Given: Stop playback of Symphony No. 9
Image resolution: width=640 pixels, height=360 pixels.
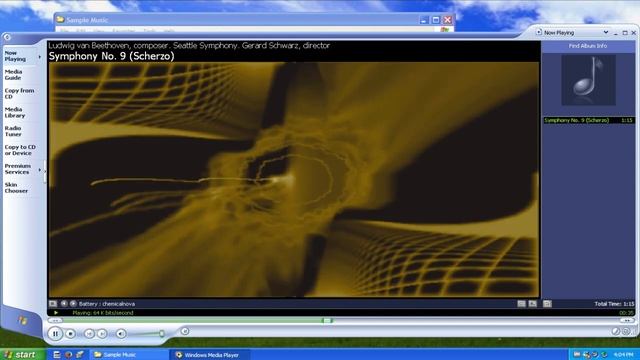Looking at the screenshot, I should tap(71, 333).
